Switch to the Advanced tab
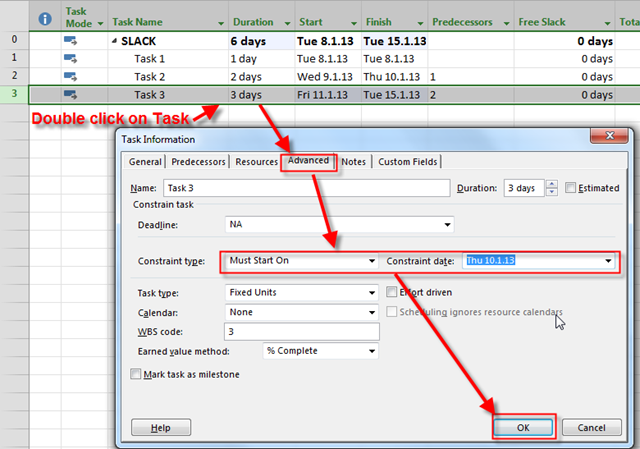 coord(308,161)
